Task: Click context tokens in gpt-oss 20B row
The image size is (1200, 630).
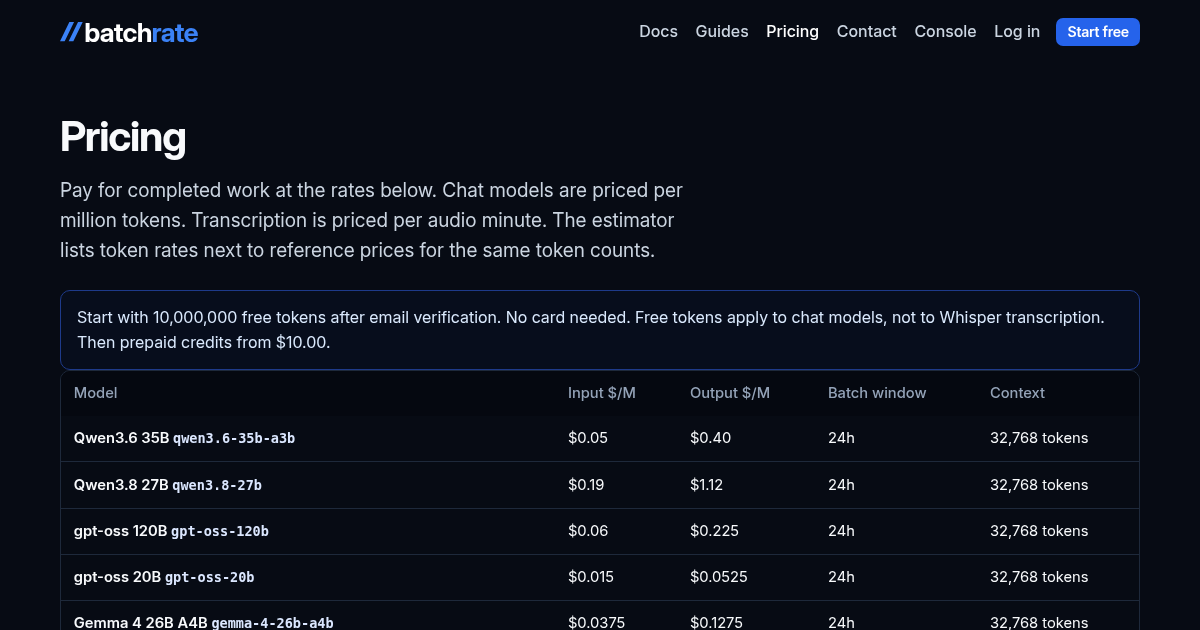Action: [1039, 577]
